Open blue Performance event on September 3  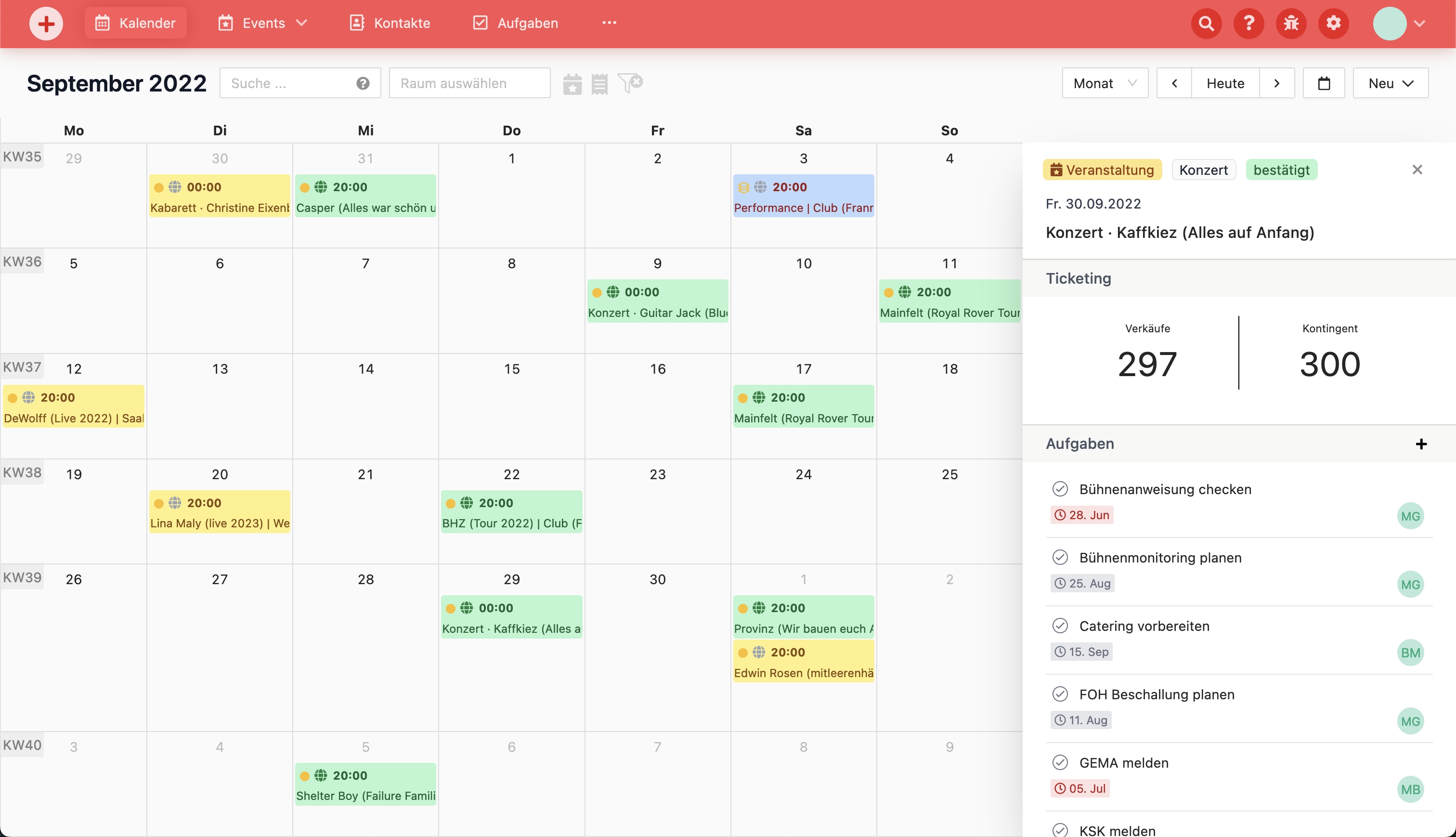(x=803, y=196)
